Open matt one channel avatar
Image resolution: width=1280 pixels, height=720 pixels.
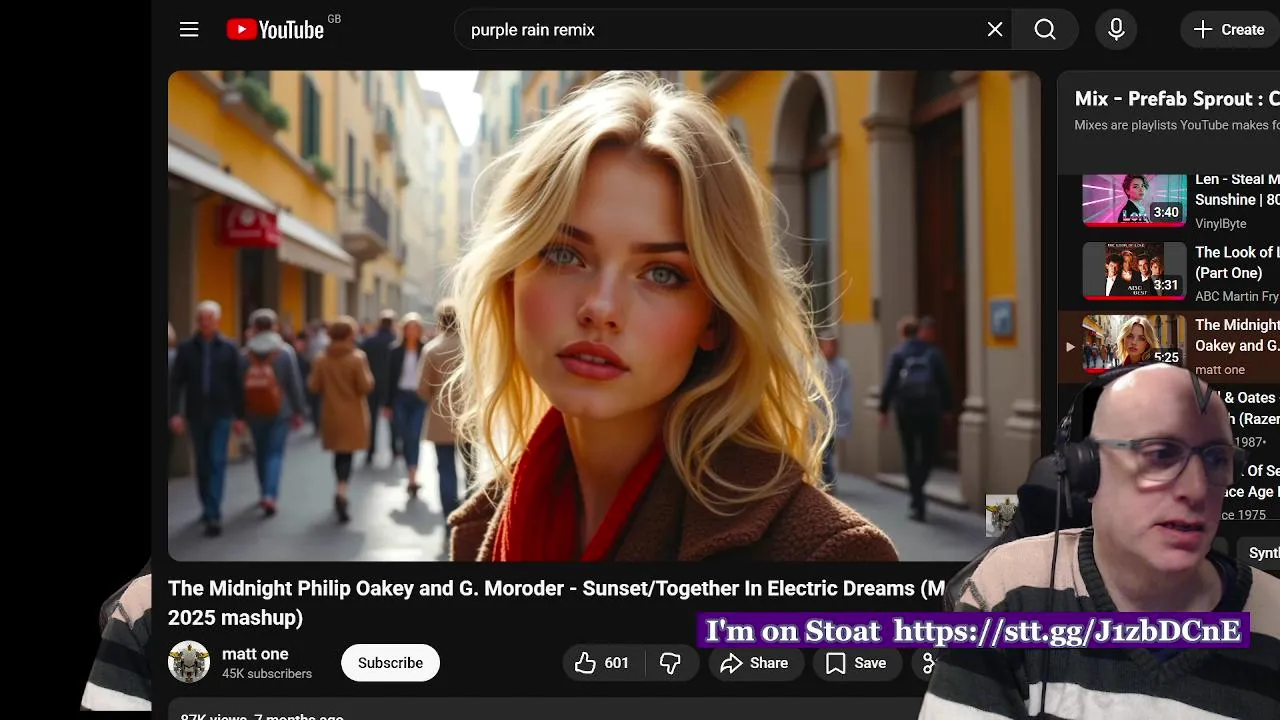coord(189,662)
